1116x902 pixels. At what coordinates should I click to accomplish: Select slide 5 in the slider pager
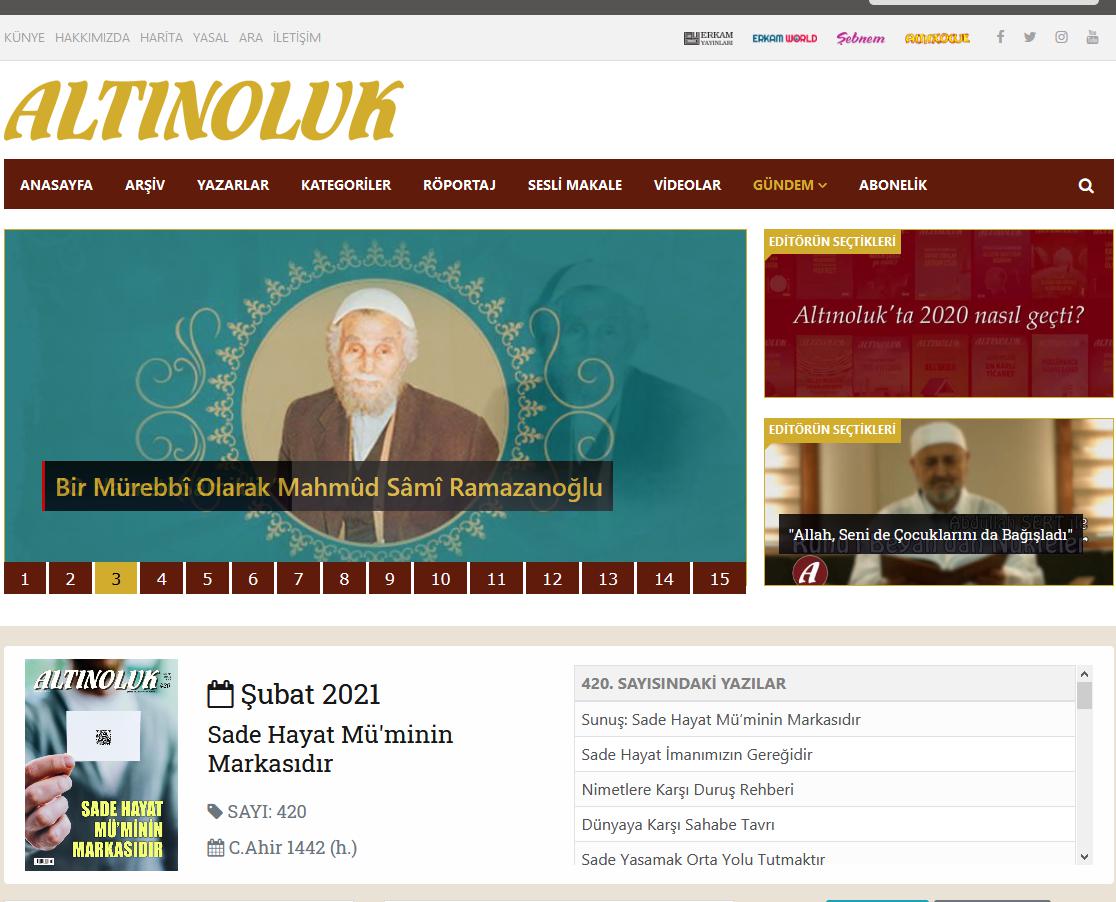point(207,579)
